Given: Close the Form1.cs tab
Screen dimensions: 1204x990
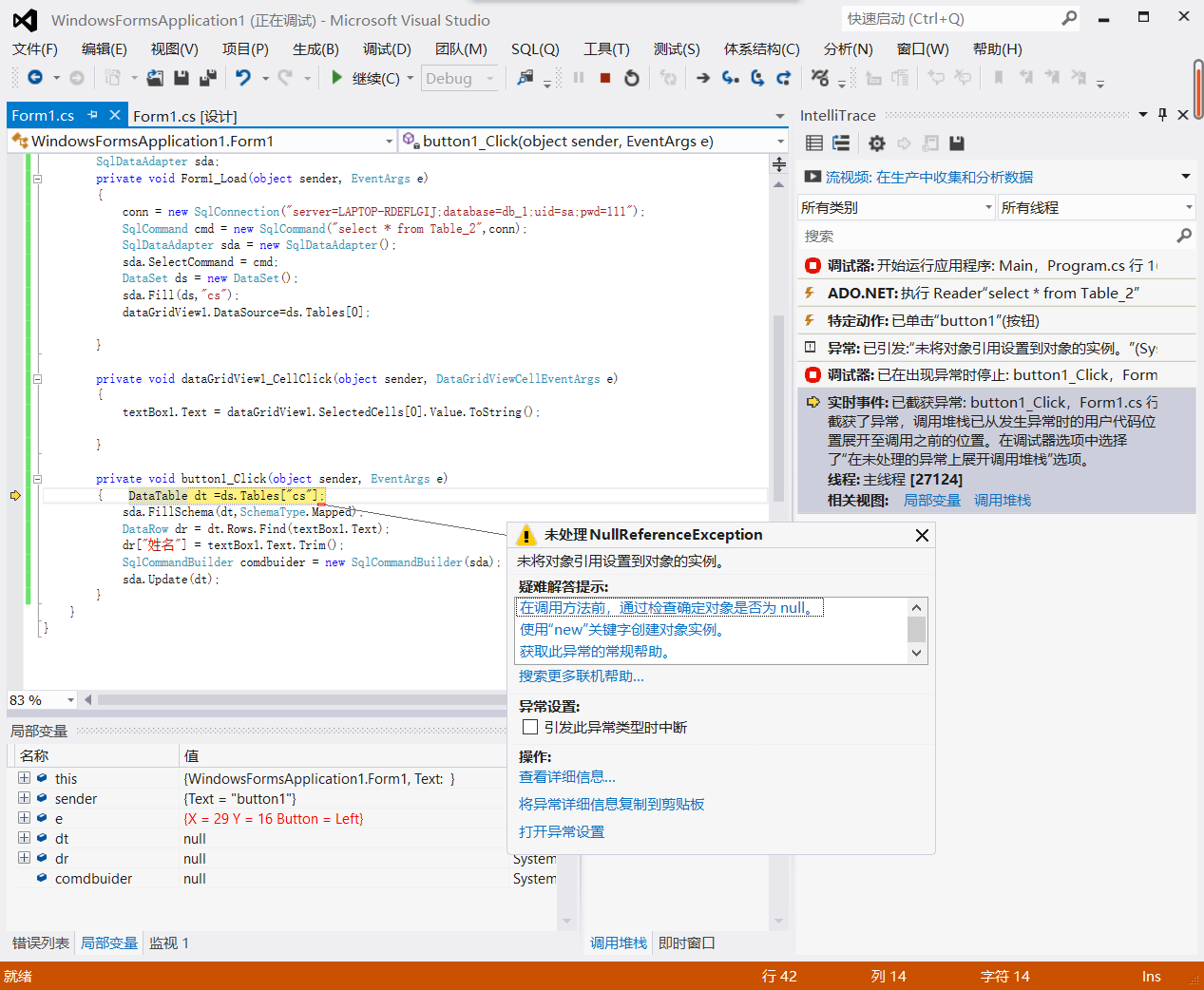Looking at the screenshot, I should [115, 115].
